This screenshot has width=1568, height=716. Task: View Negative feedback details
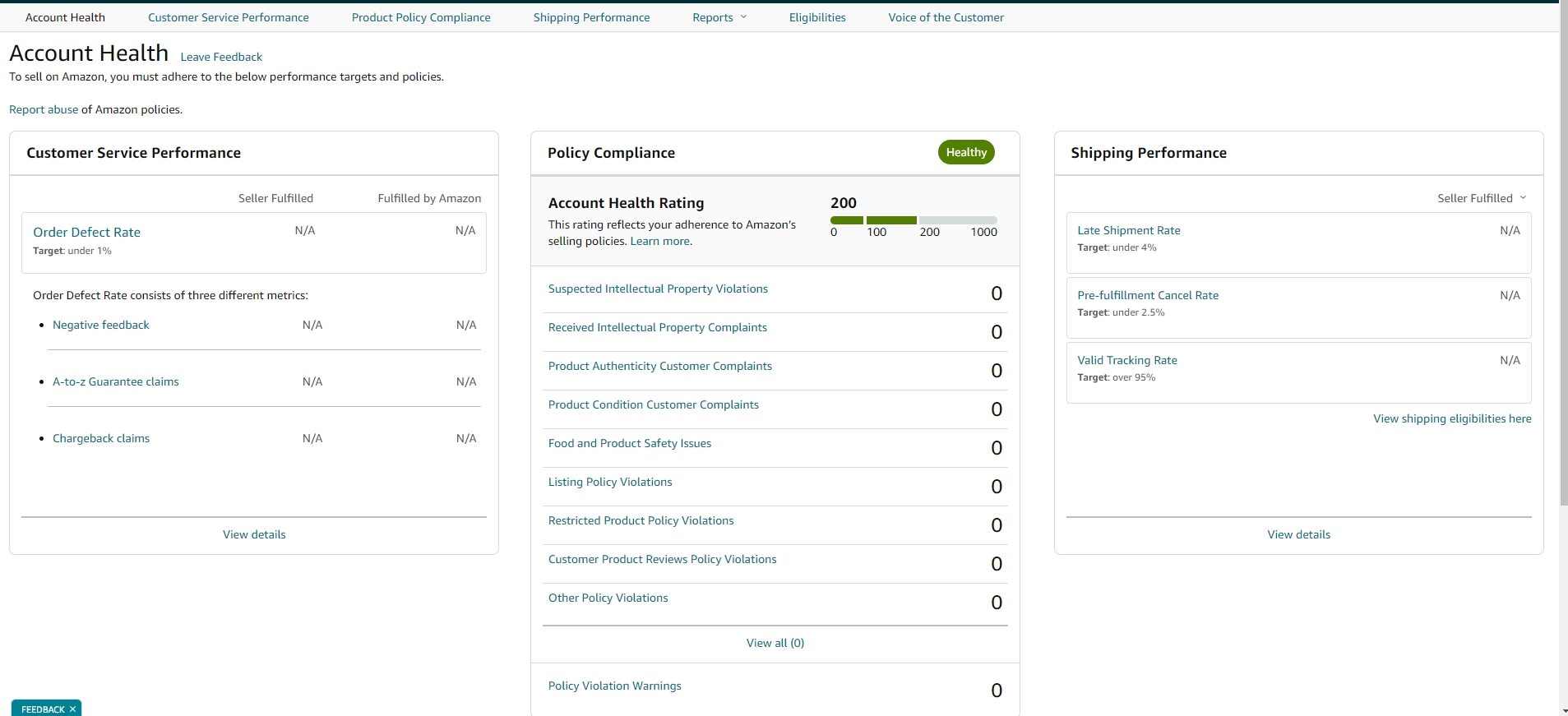point(101,325)
